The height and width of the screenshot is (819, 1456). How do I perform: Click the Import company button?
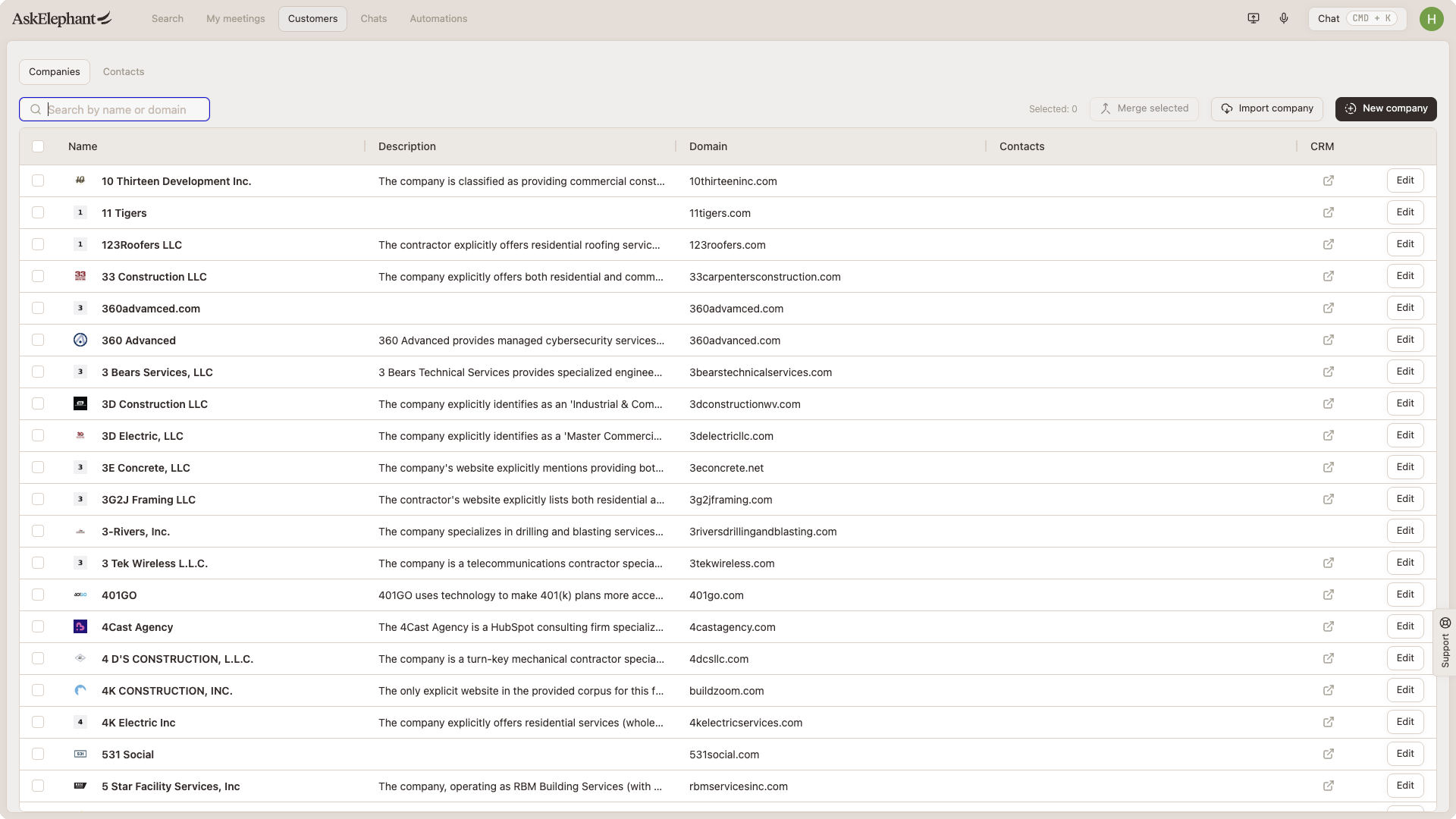[1266, 108]
